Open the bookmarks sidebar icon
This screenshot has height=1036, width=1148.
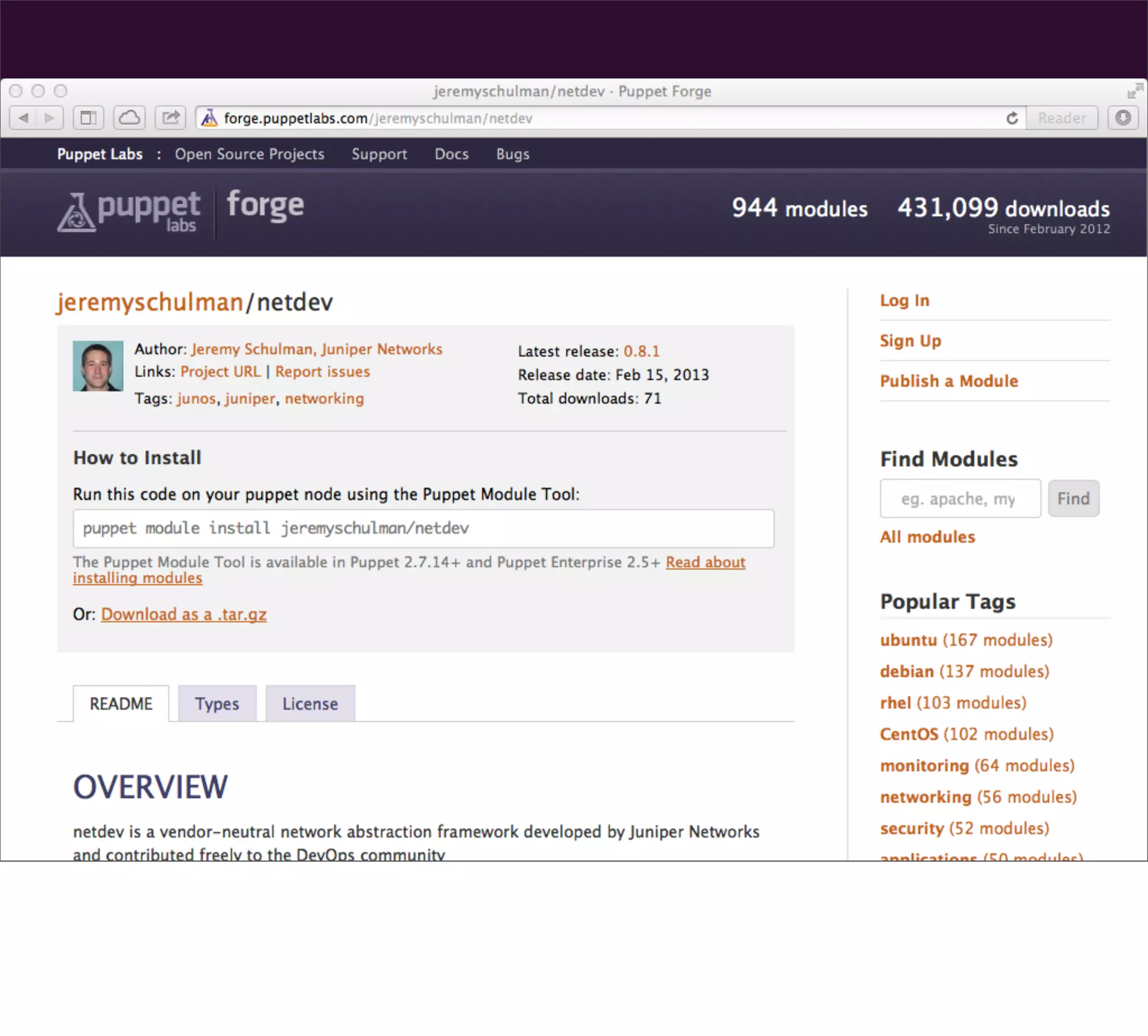tap(88, 118)
